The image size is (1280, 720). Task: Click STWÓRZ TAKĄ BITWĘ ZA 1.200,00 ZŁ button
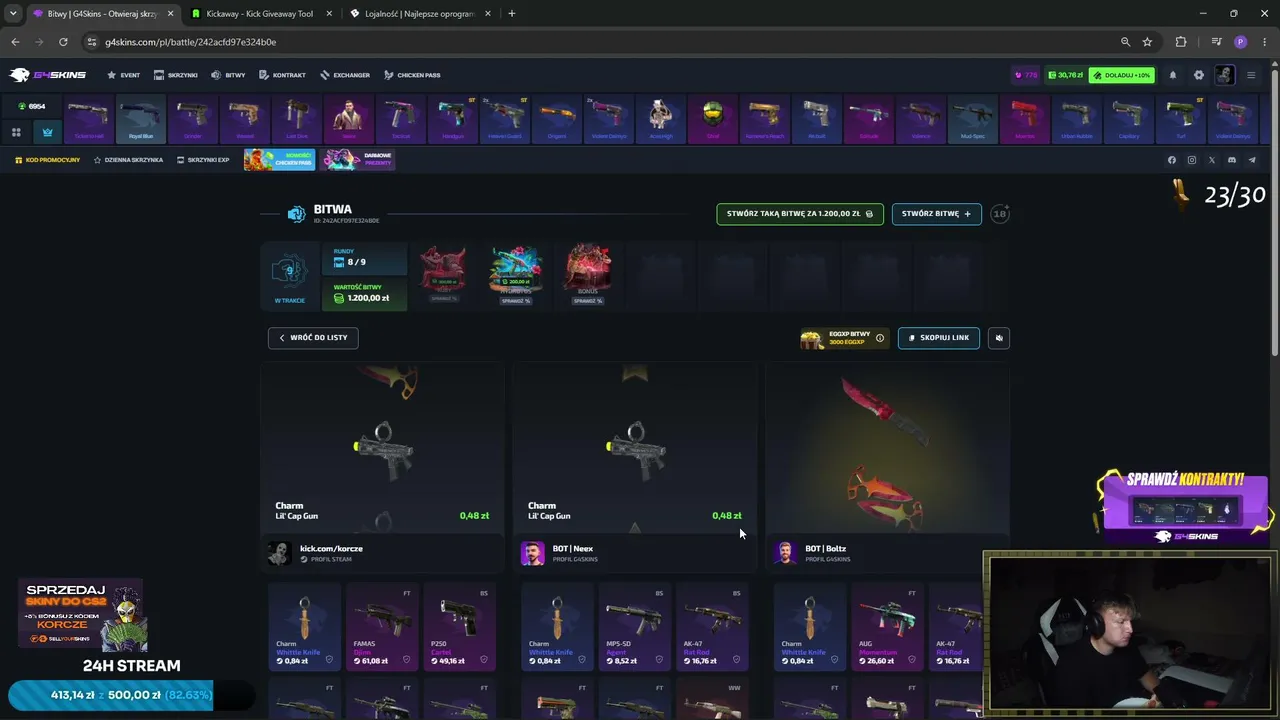click(x=800, y=214)
